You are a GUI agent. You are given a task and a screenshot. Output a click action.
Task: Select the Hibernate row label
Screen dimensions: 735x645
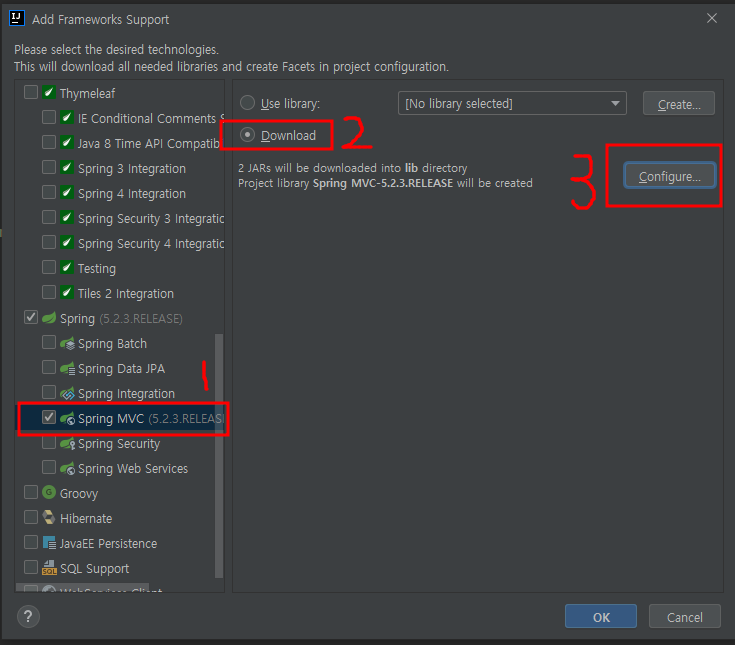pyautogui.click(x=86, y=518)
